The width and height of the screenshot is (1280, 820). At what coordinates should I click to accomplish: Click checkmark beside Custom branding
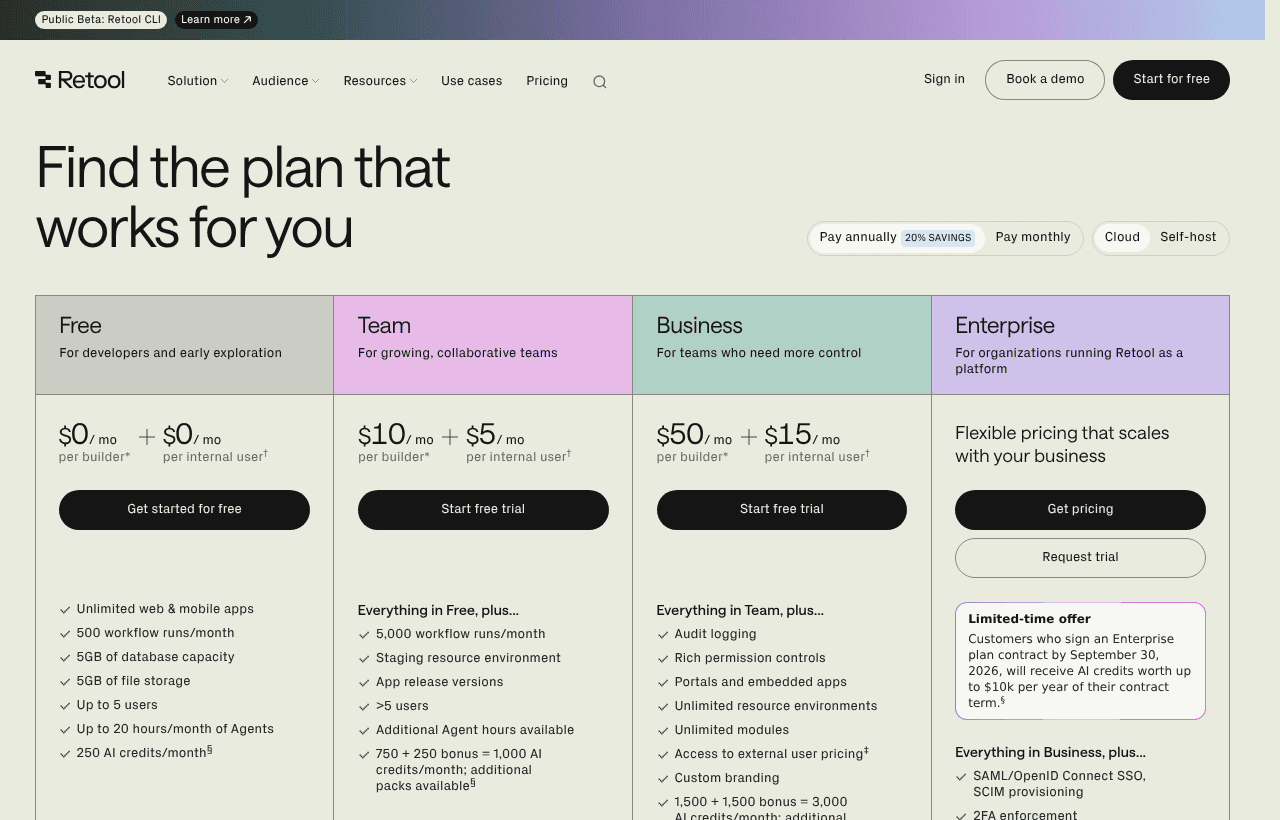point(663,779)
